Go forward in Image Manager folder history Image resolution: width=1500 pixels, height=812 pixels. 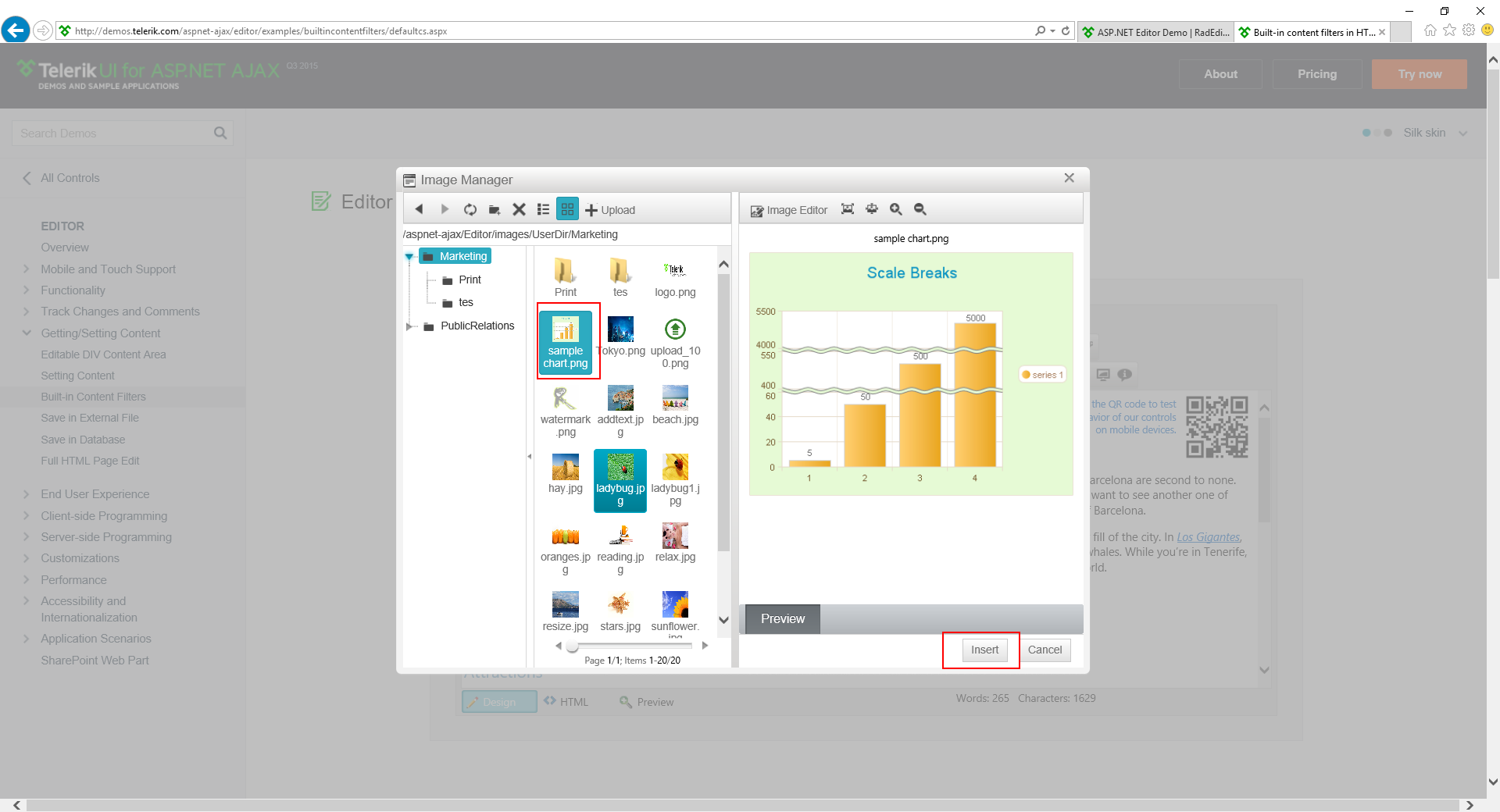pyautogui.click(x=445, y=209)
